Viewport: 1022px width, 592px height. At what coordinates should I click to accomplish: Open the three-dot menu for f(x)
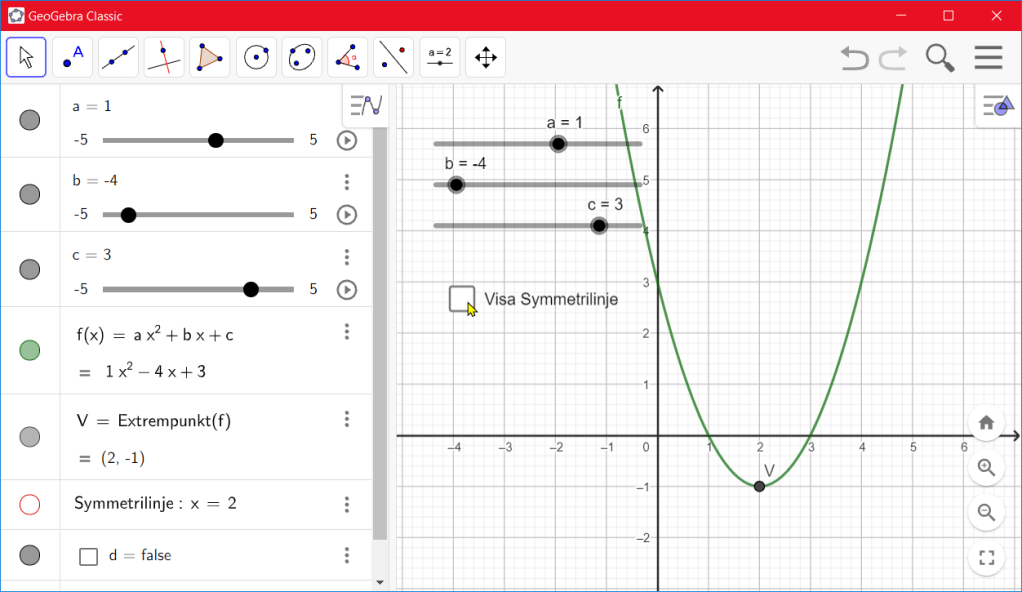click(347, 332)
